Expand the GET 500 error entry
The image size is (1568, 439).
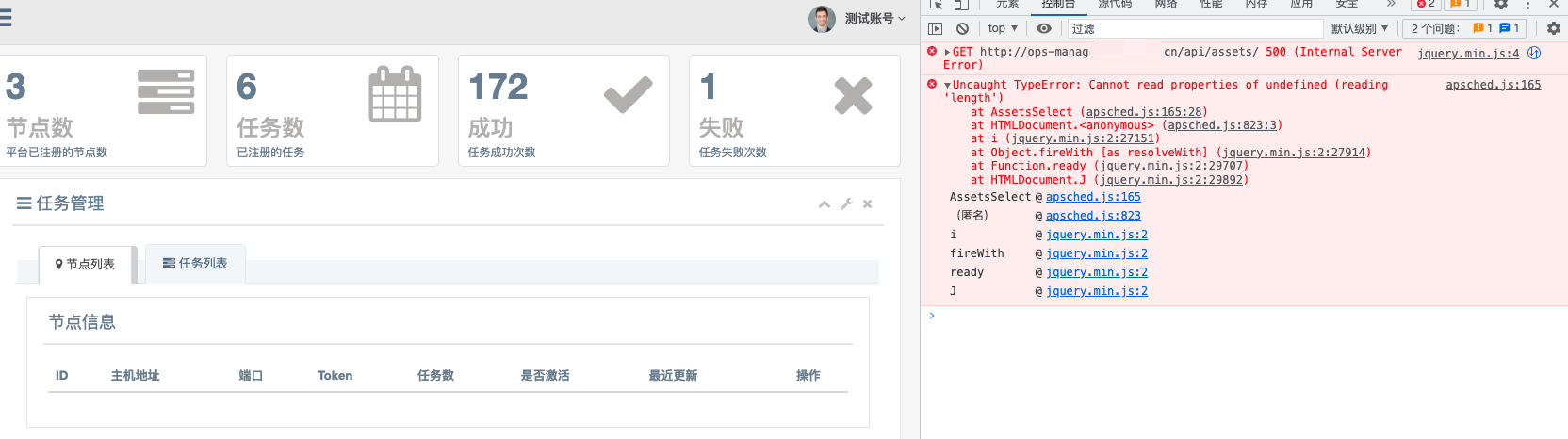(x=947, y=53)
